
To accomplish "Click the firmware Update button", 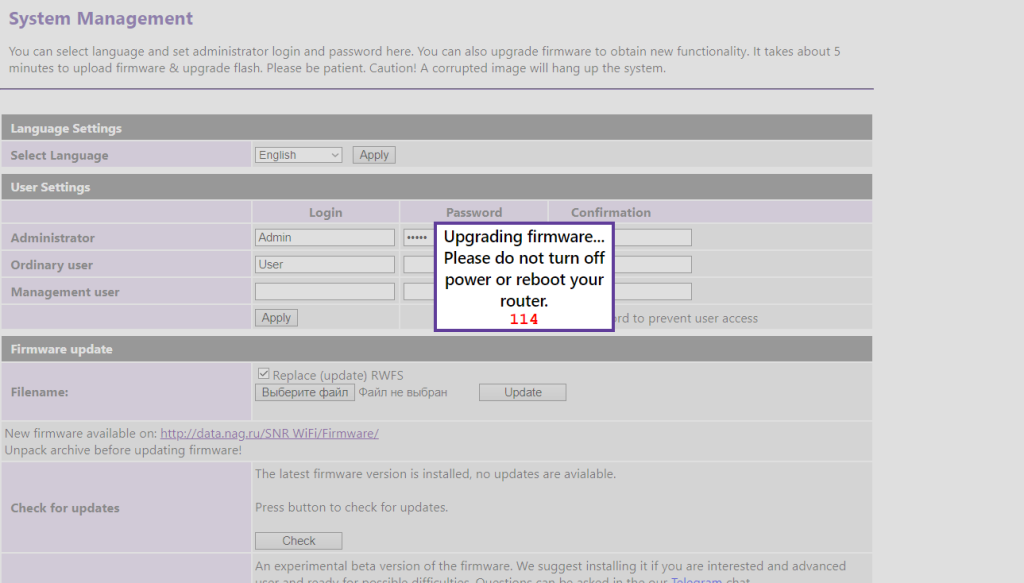I will tap(522, 392).
